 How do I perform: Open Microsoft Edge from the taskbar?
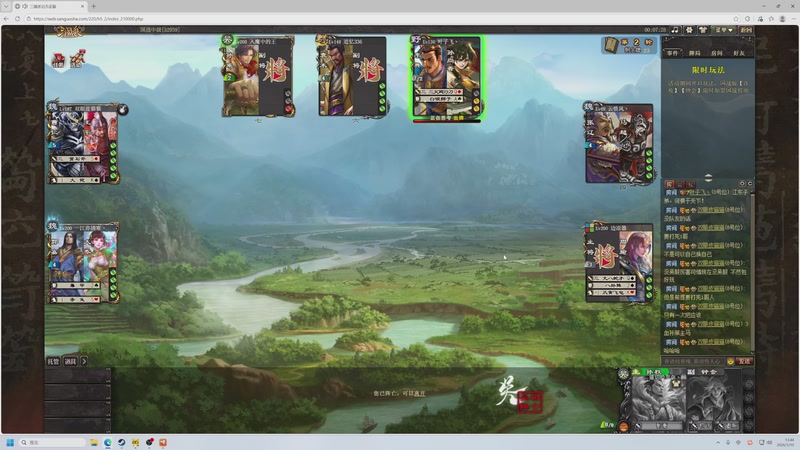(108, 442)
